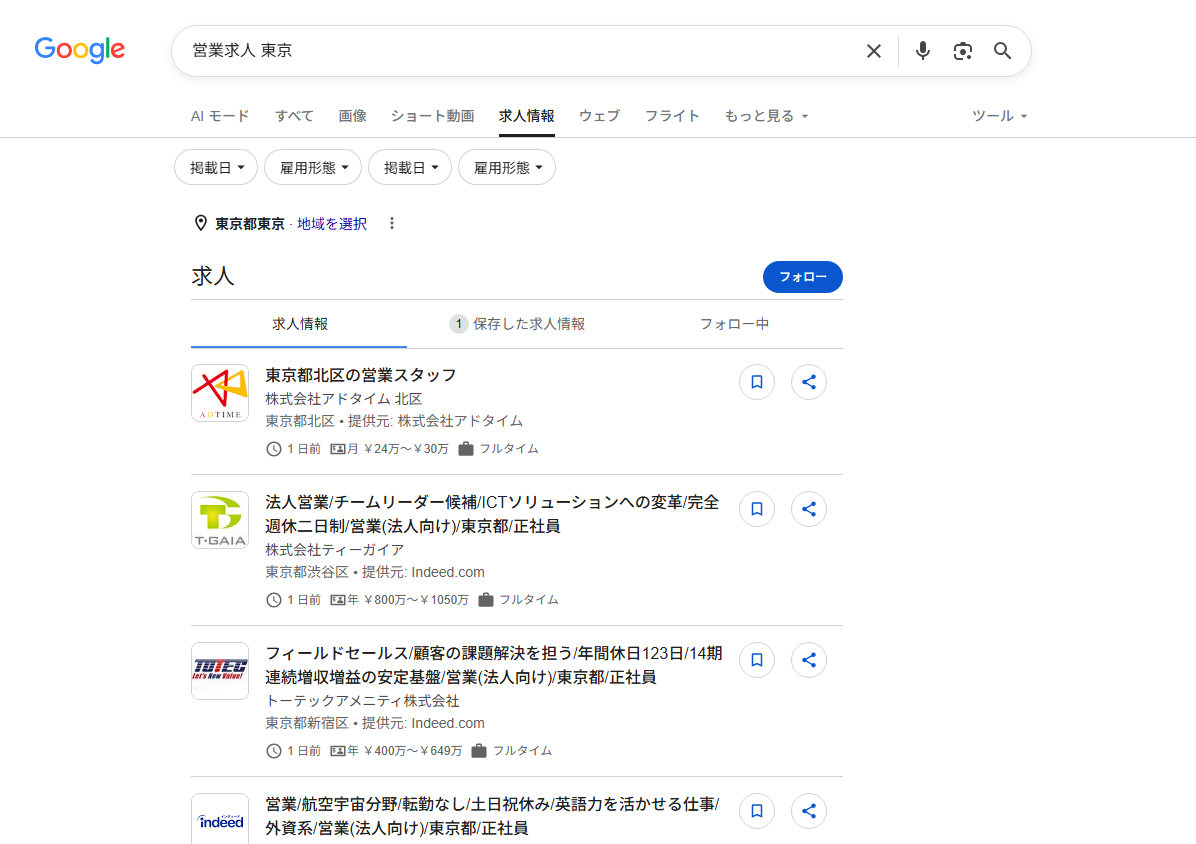Screen dimensions: 1196x844
Task: Share the 営業/航空宇宙分野 job
Action: 809,810
